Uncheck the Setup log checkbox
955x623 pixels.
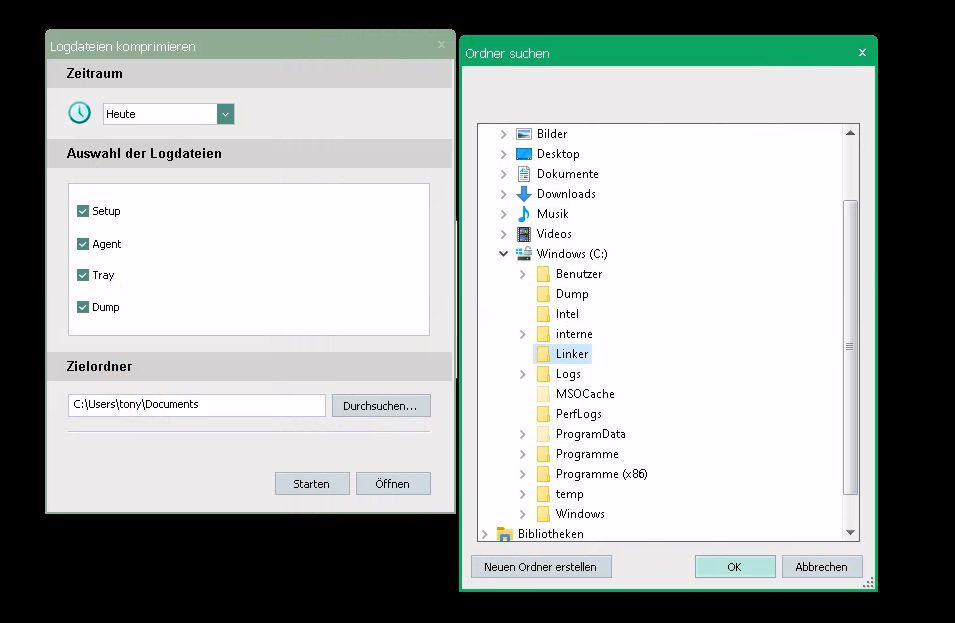[x=83, y=211]
